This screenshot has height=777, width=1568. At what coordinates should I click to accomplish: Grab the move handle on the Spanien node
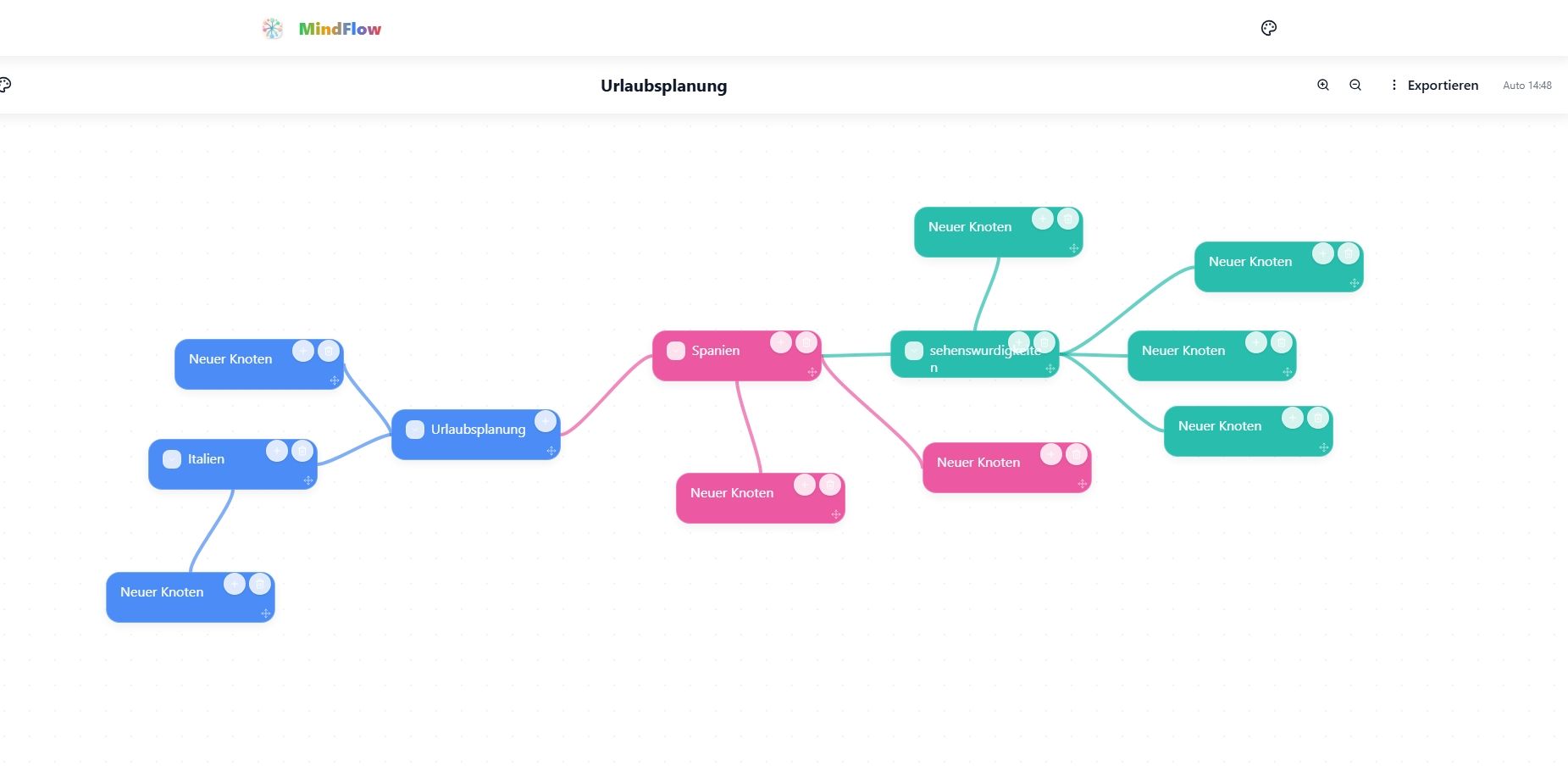812,372
